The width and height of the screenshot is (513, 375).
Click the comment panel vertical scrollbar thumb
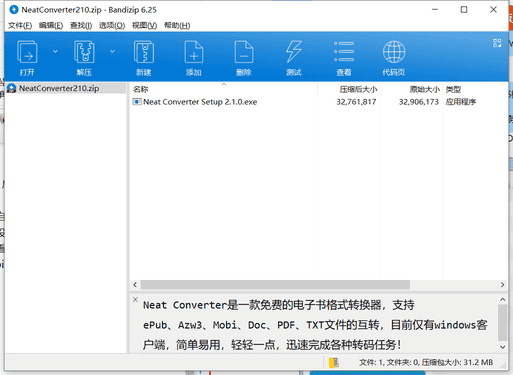(502, 322)
